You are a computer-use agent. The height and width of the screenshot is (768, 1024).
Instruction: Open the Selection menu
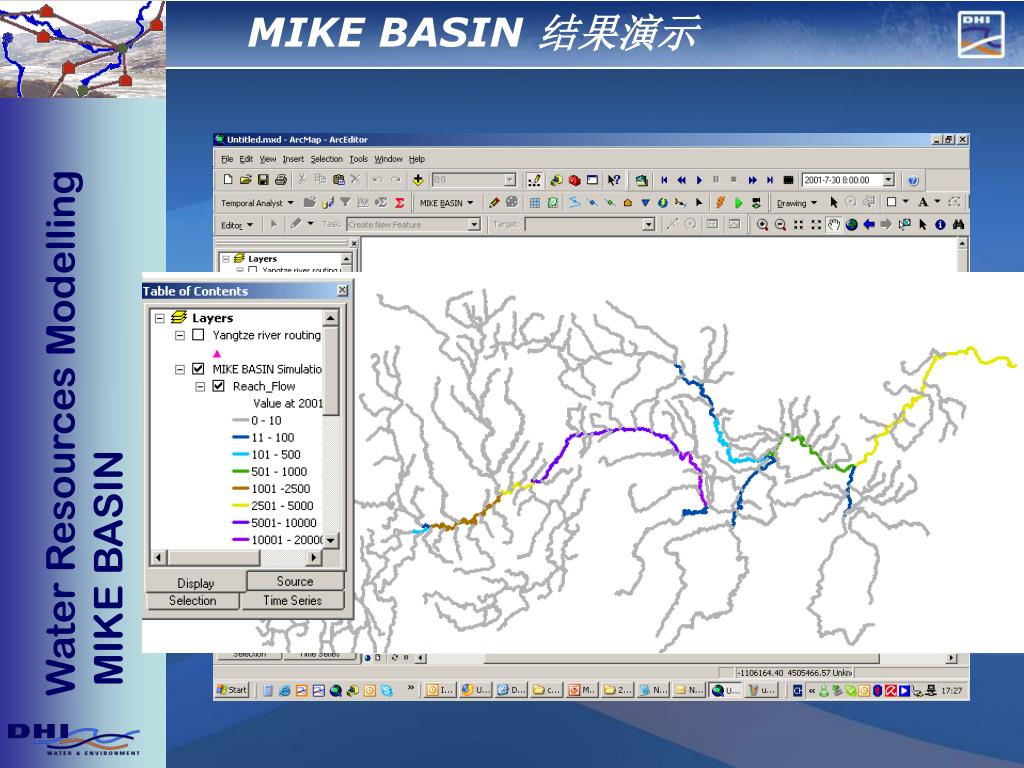coord(327,159)
